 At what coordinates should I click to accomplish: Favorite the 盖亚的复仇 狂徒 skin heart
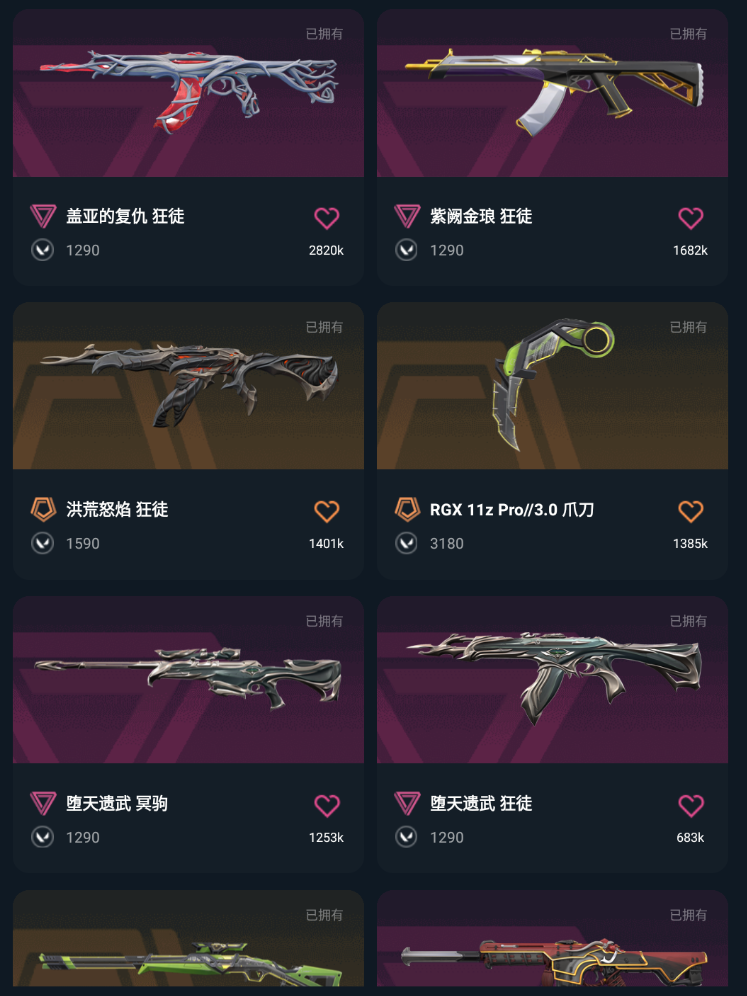[x=326, y=218]
